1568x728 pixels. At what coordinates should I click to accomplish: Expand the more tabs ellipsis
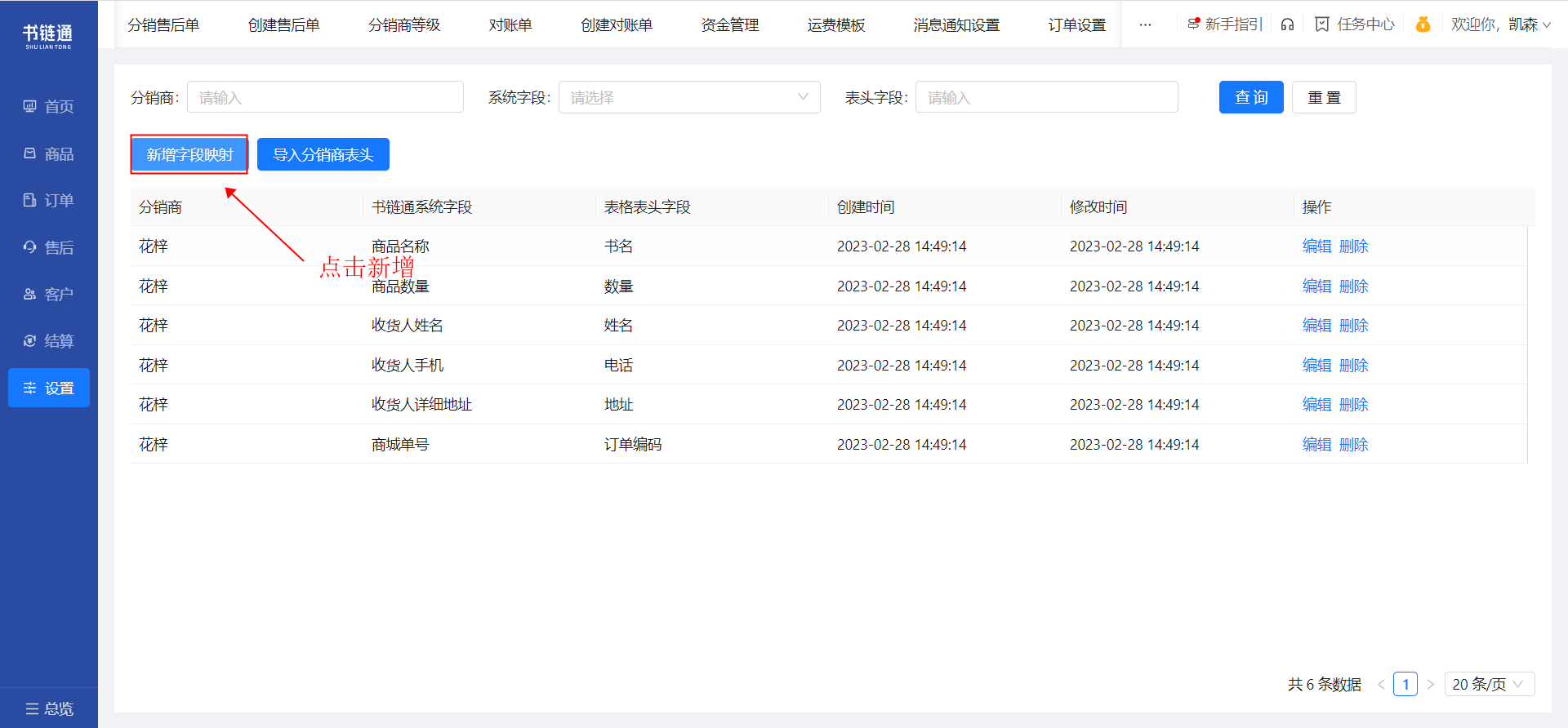[1145, 24]
